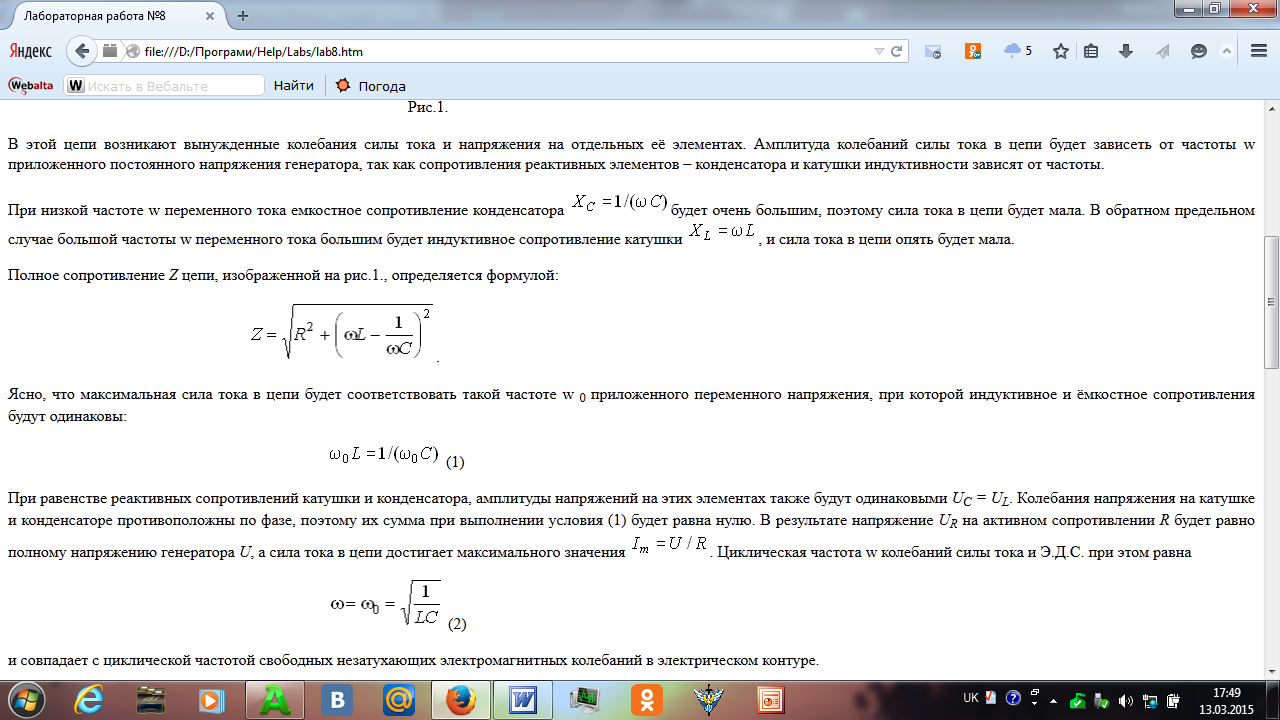Collapse the toolbar with small up chevron
Viewport: 1280px width, 720px height.
(1227, 51)
